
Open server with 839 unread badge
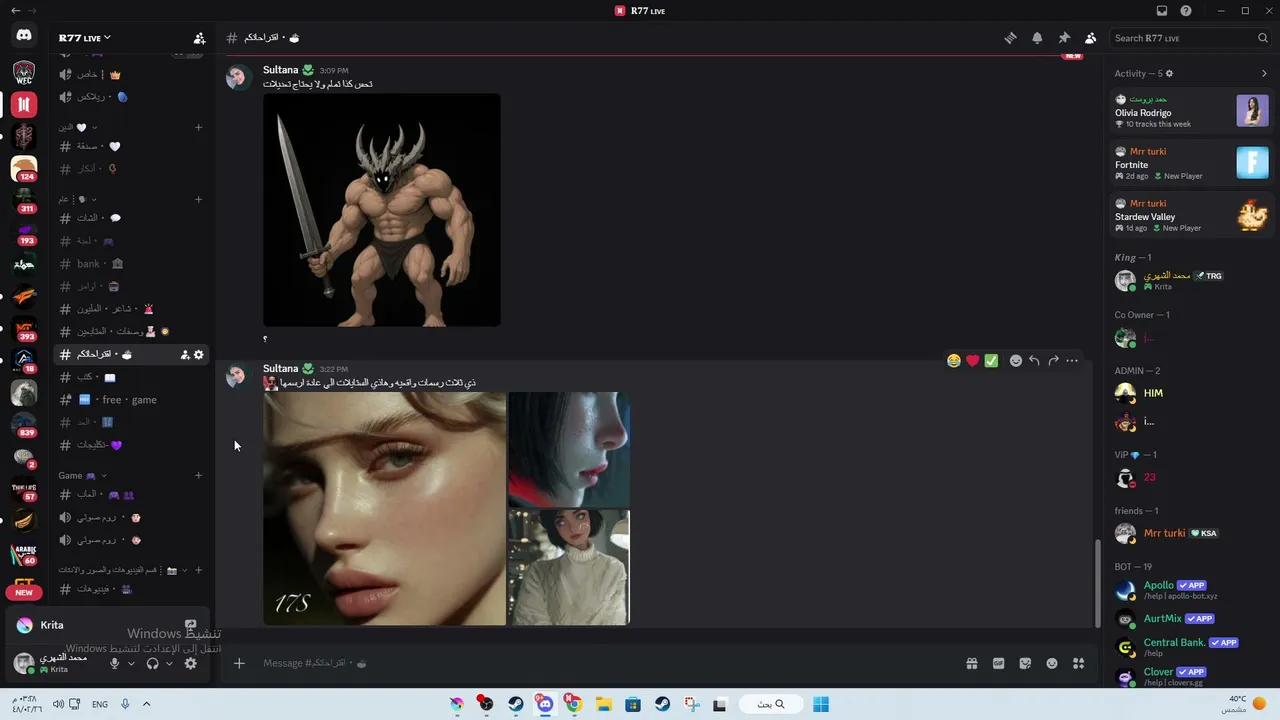point(24,424)
